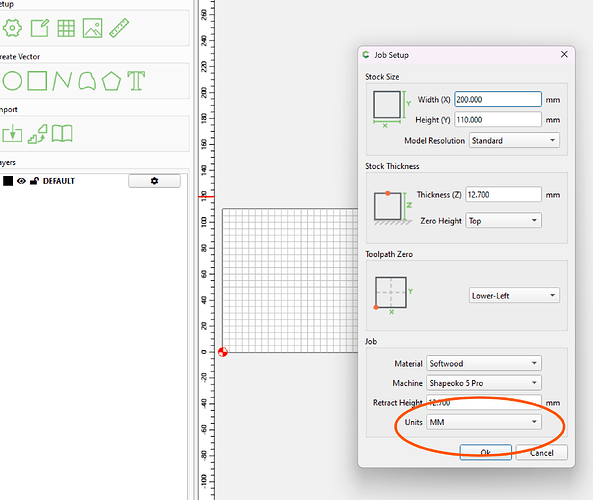Select the measure ruler tool
This screenshot has width=593, height=500.
click(x=119, y=28)
